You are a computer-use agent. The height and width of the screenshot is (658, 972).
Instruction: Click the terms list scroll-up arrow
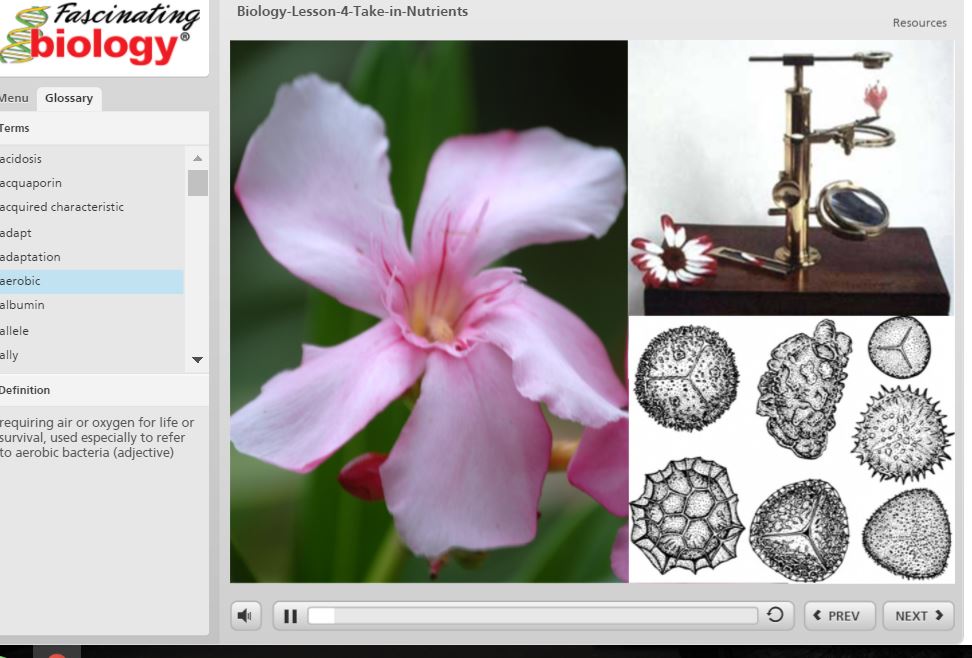198,158
